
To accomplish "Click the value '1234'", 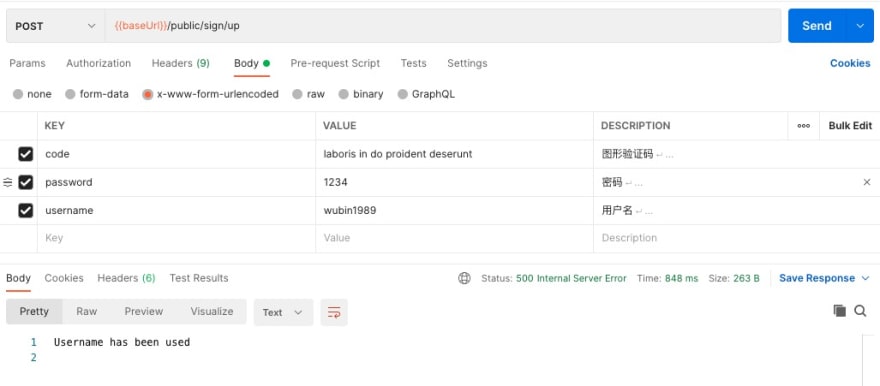I will 336,182.
